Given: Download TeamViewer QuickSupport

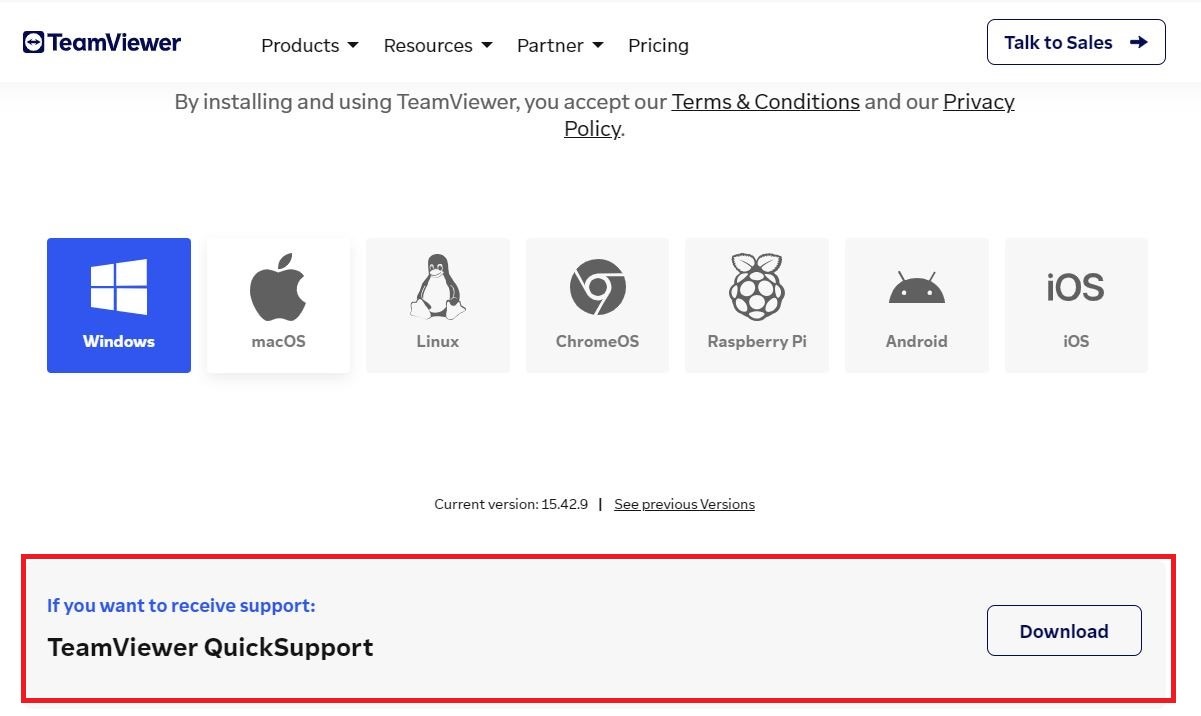Looking at the screenshot, I should pos(1064,631).
